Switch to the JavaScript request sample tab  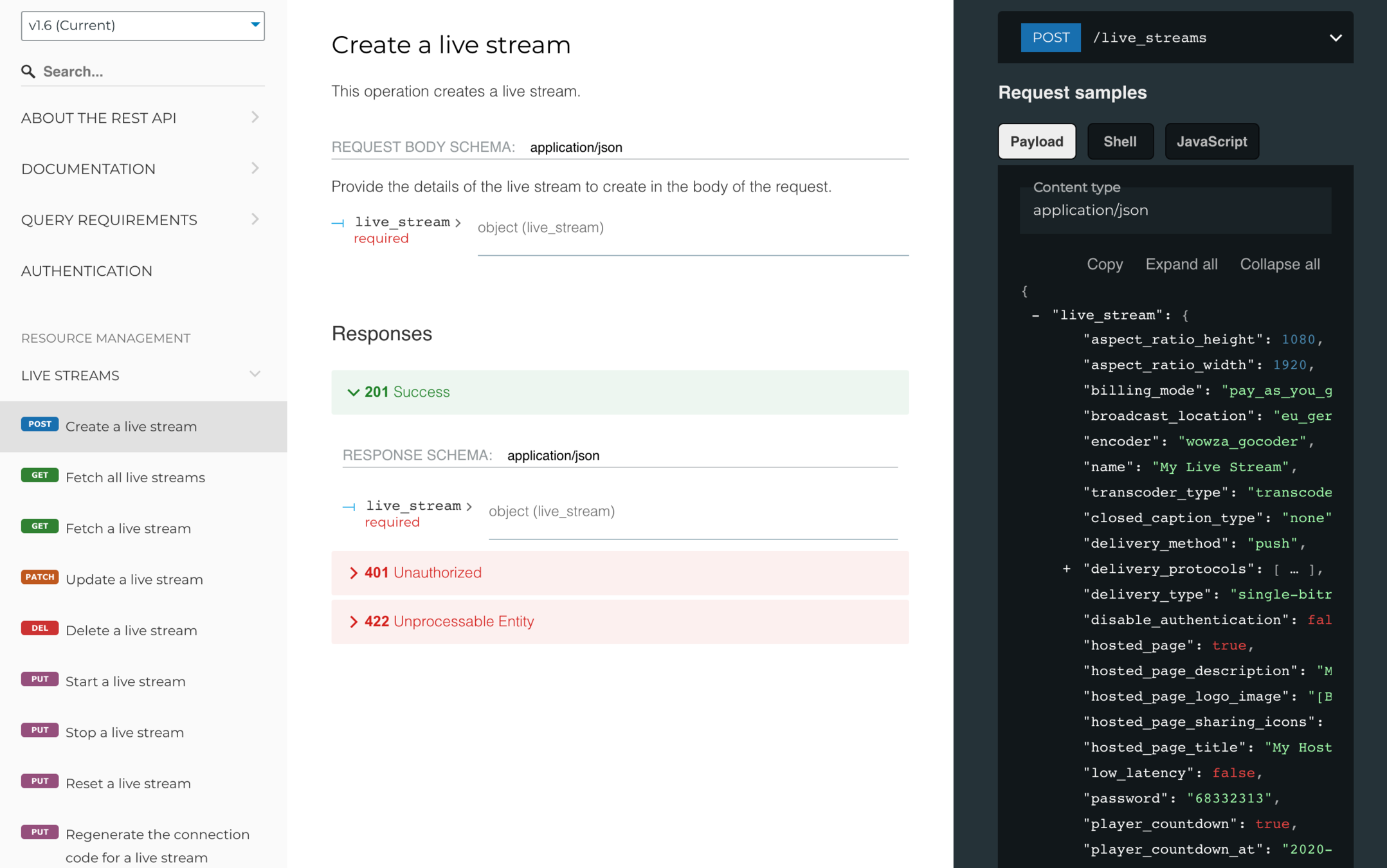coord(1211,141)
